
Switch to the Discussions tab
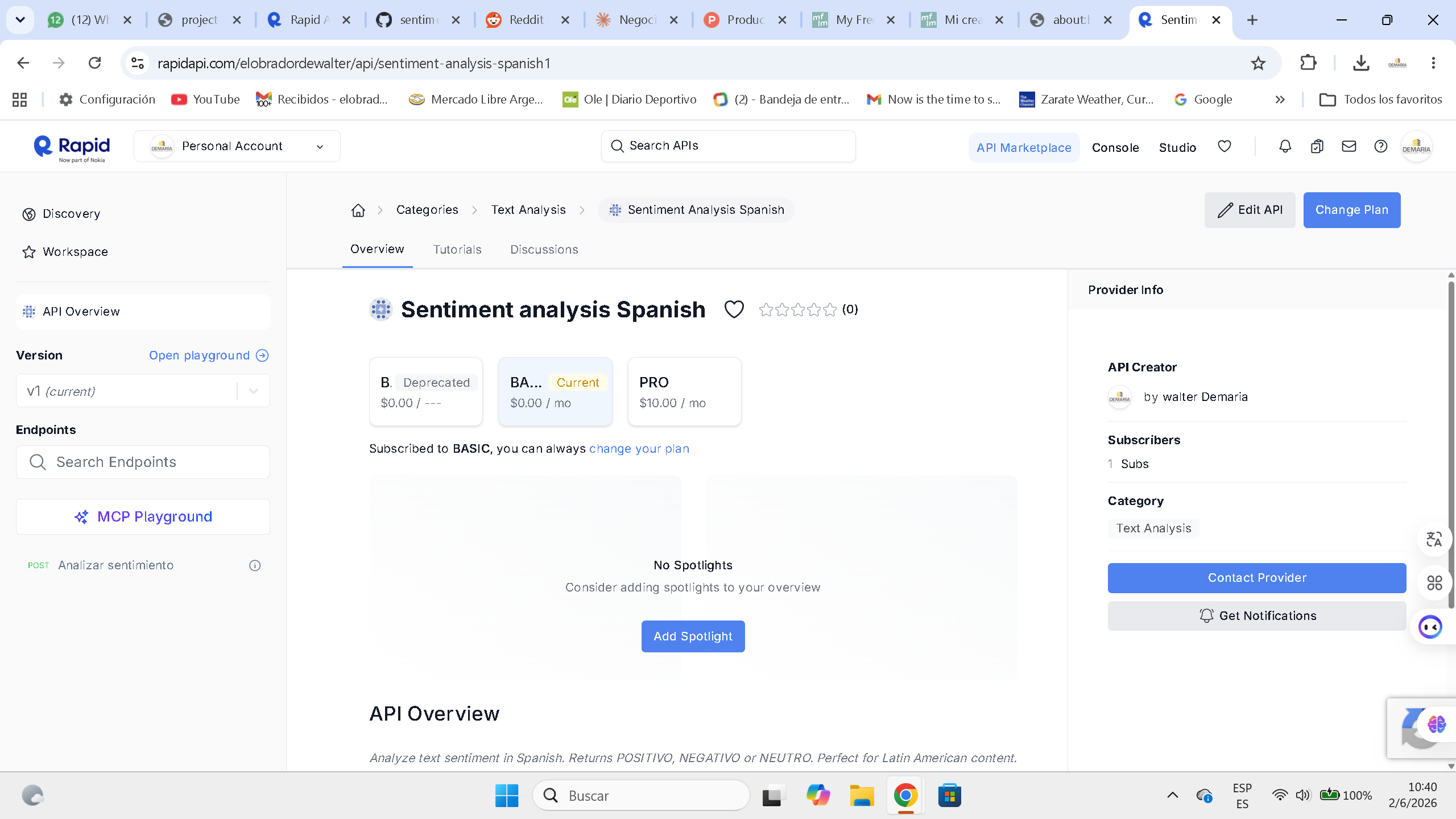coord(544,250)
